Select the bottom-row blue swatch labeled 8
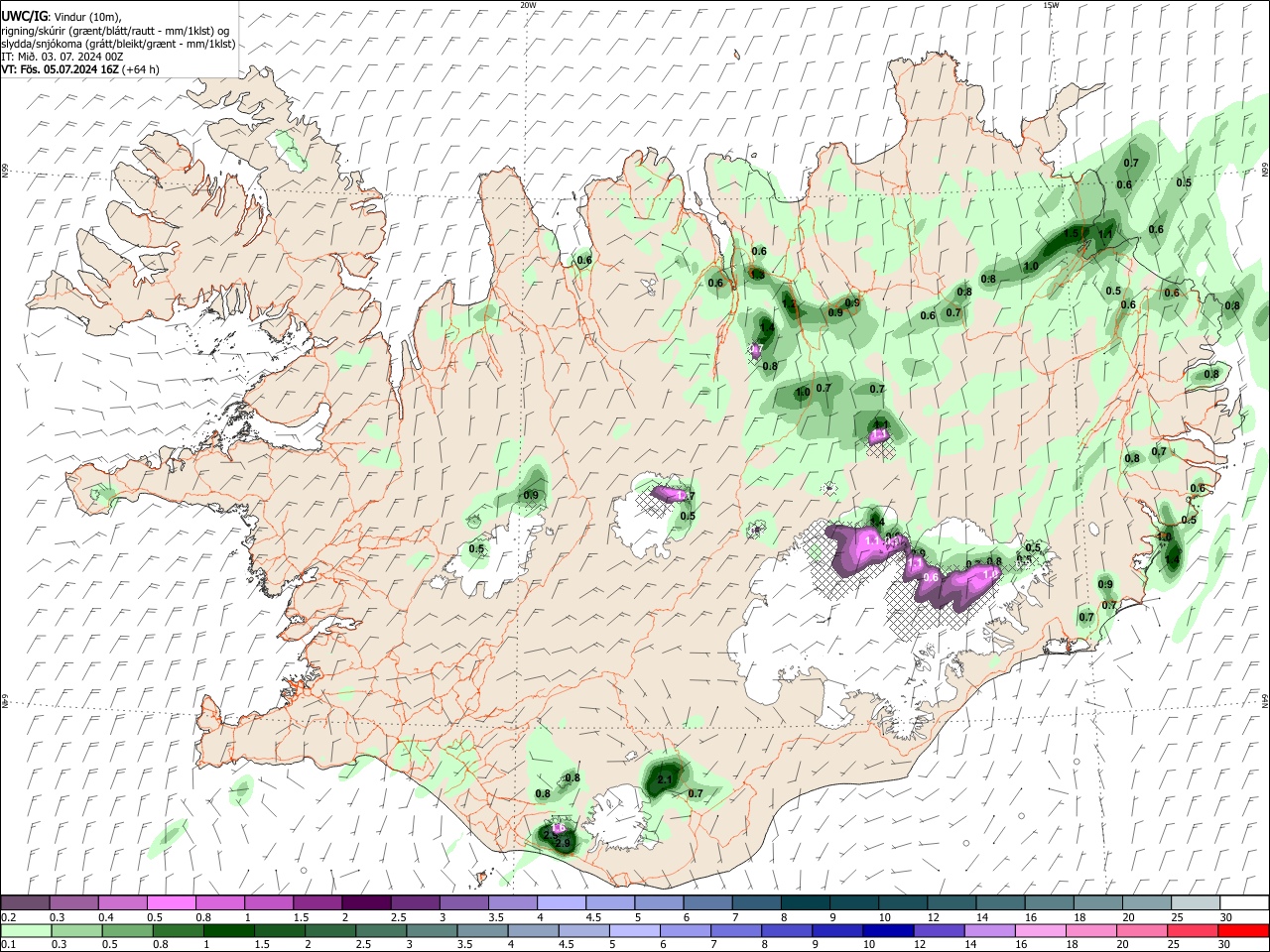This screenshot has height=952, width=1270. tap(786, 930)
